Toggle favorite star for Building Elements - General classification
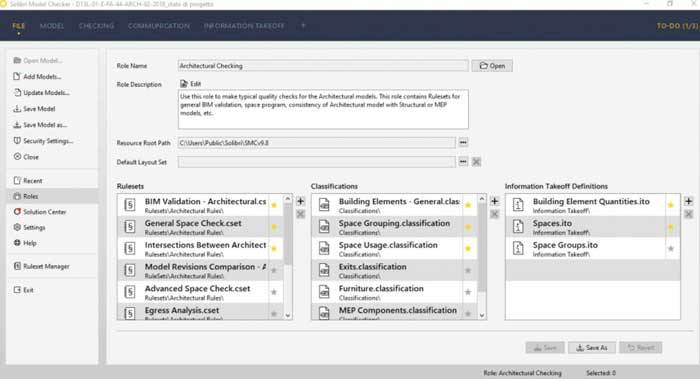The image size is (700, 379). [468, 205]
